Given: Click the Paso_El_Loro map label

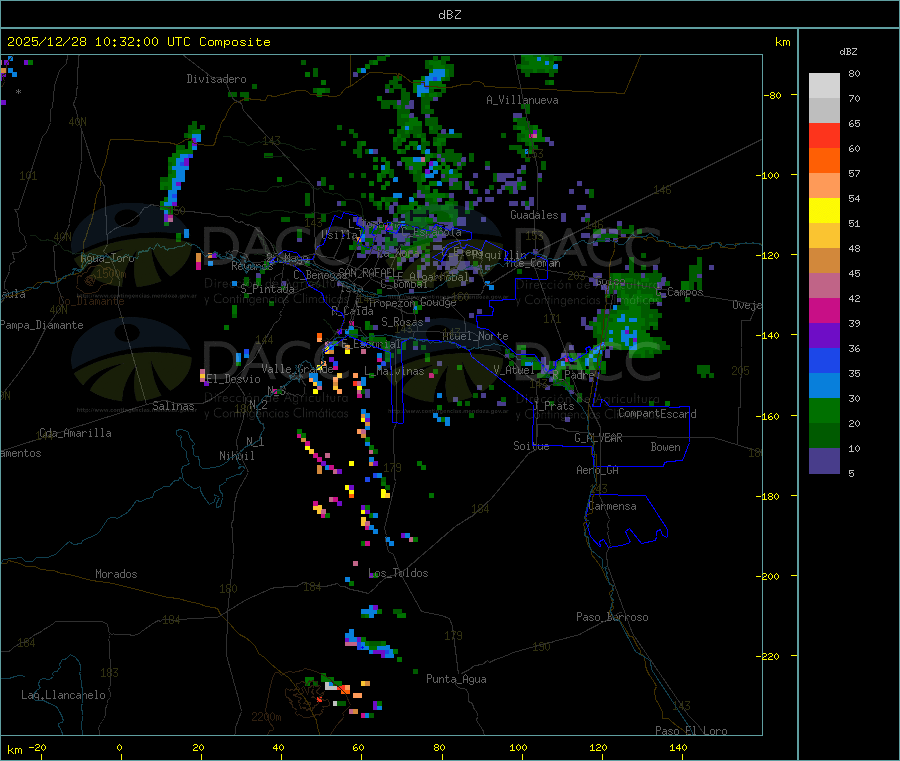Looking at the screenshot, I should coord(692,731).
